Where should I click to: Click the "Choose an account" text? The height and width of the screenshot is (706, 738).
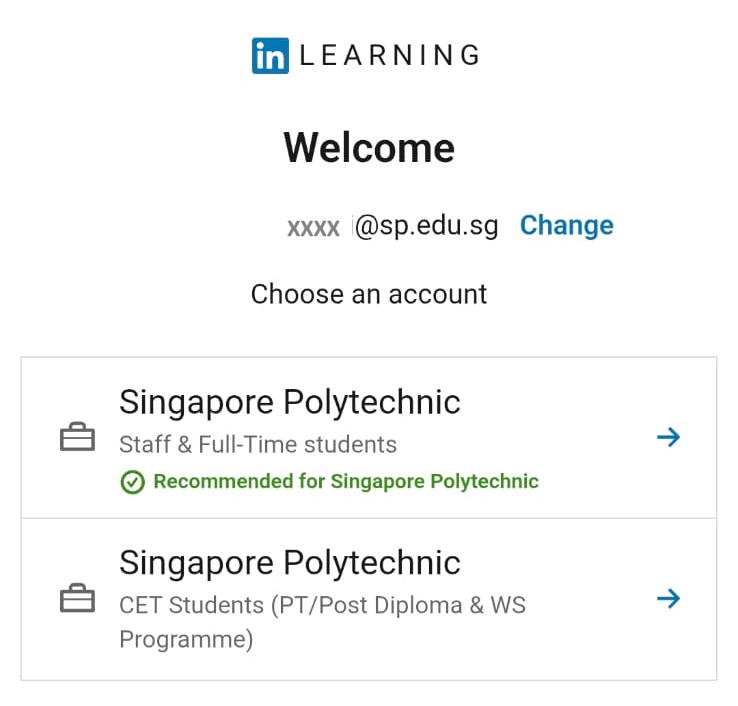pos(369,294)
